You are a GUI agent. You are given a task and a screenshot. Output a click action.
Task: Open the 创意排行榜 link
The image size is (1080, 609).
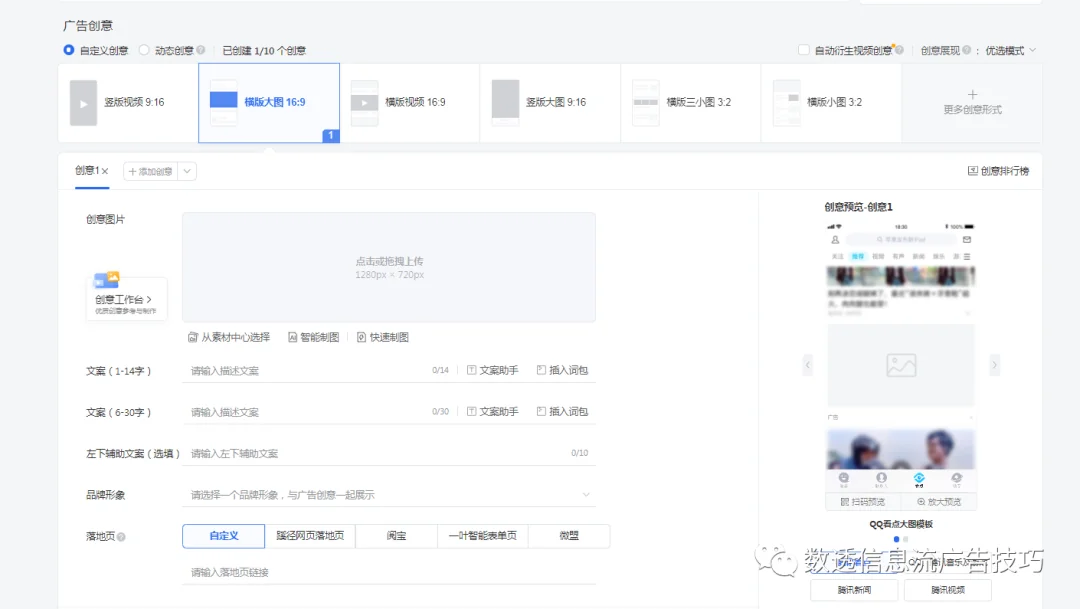tap(998, 171)
